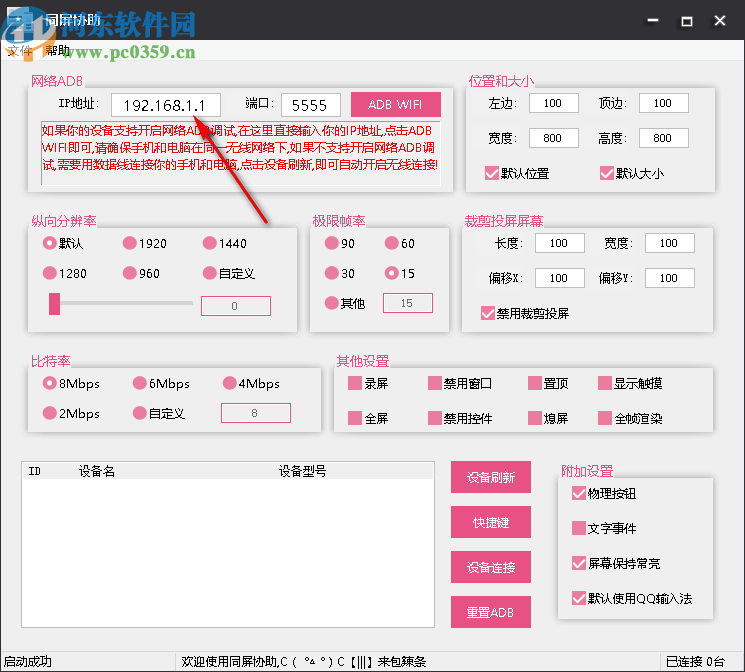The height and width of the screenshot is (672, 745).
Task: Click the 设备刷新 button
Action: [x=490, y=478]
